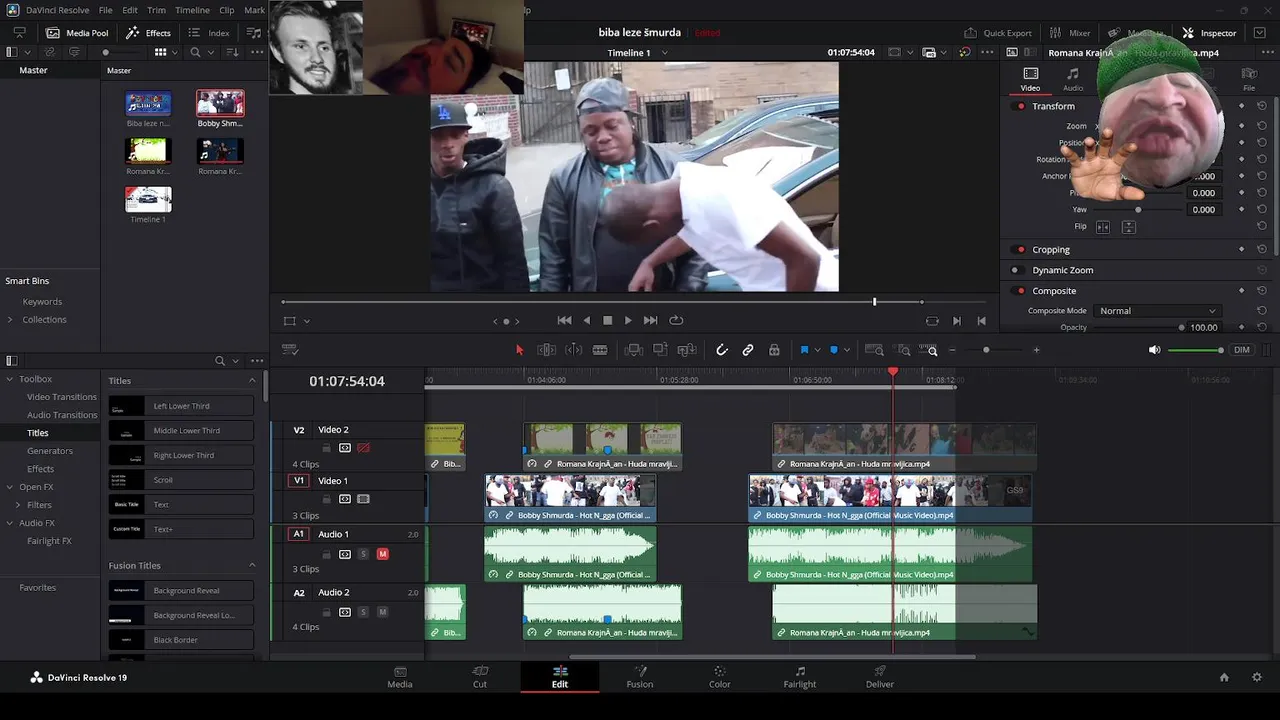Switch to the Color page
Screen dimensions: 1280x720
pyautogui.click(x=720, y=677)
